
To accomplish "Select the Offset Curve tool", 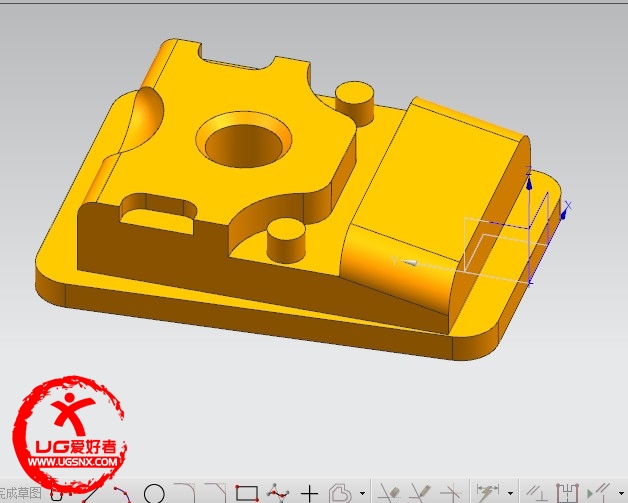I will point(340,493).
